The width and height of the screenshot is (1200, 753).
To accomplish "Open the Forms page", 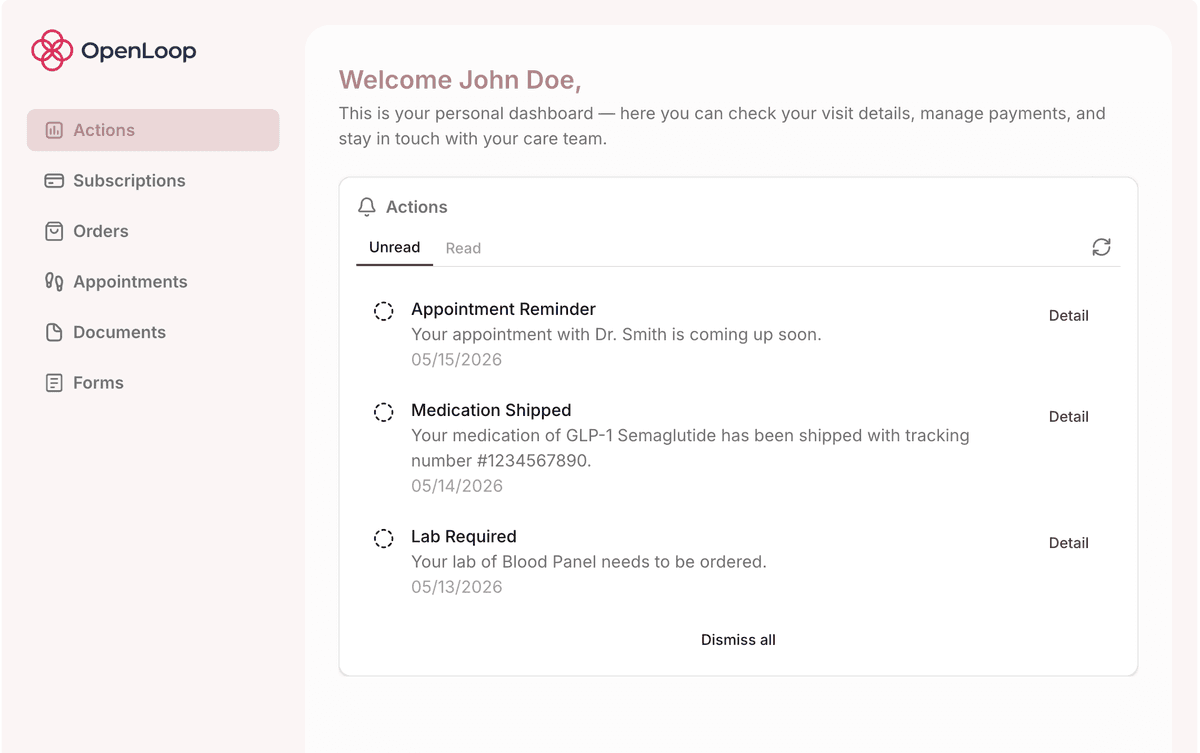I will 153,383.
